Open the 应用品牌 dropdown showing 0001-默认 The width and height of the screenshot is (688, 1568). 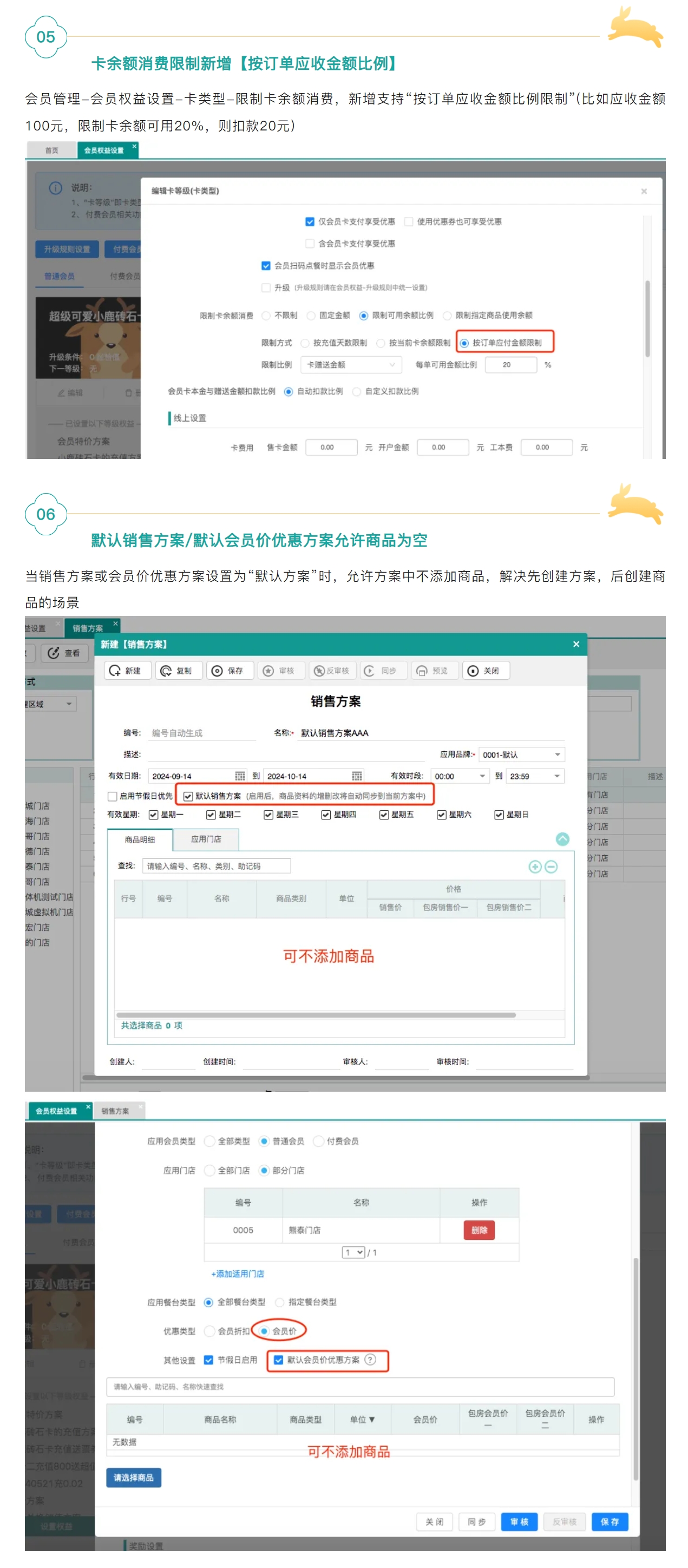click(x=522, y=754)
